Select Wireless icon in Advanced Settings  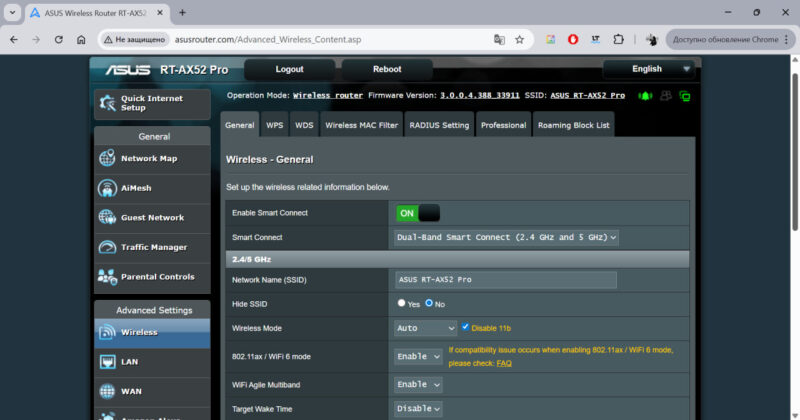click(107, 332)
